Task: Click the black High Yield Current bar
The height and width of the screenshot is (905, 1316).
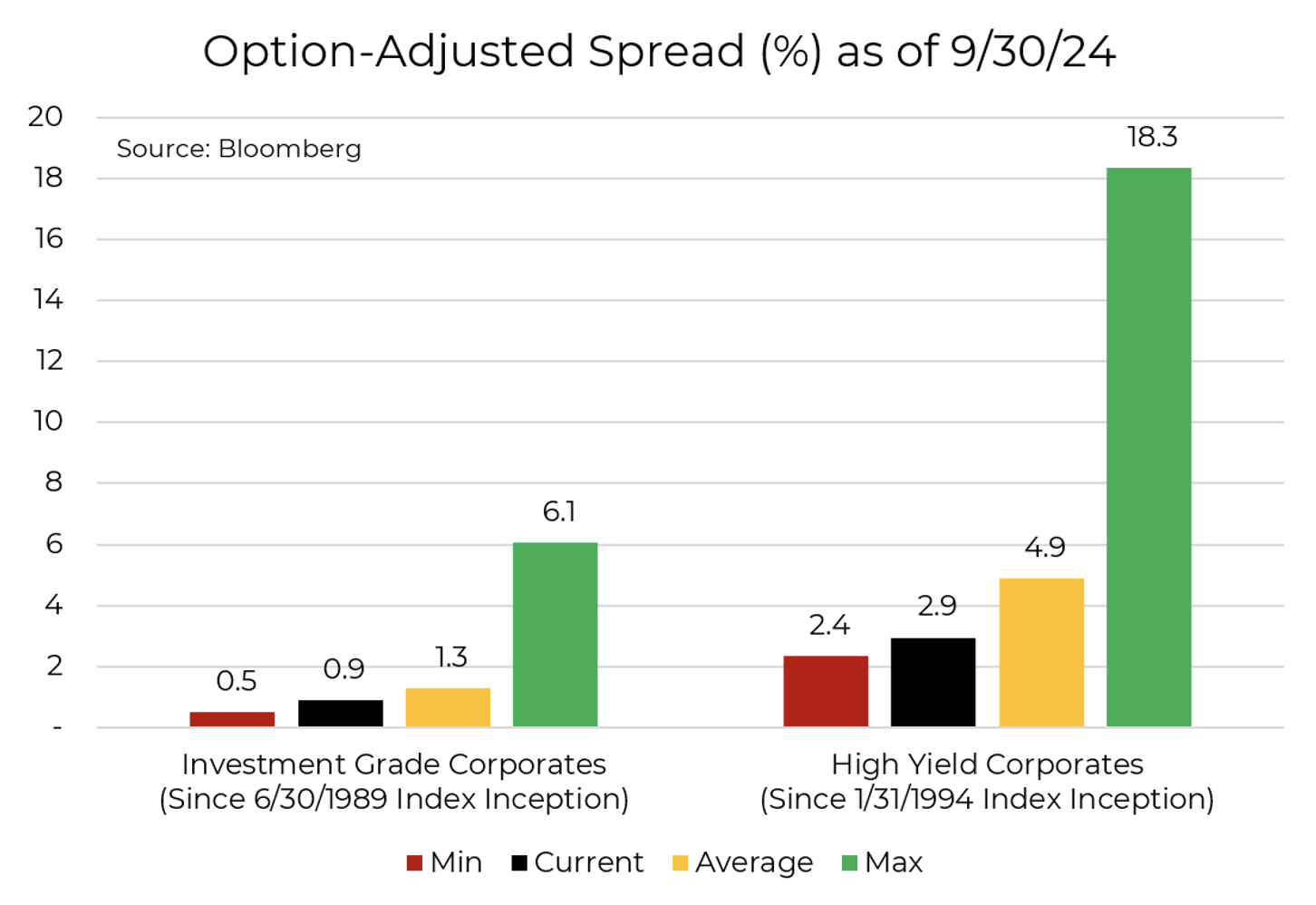Action: click(x=933, y=682)
